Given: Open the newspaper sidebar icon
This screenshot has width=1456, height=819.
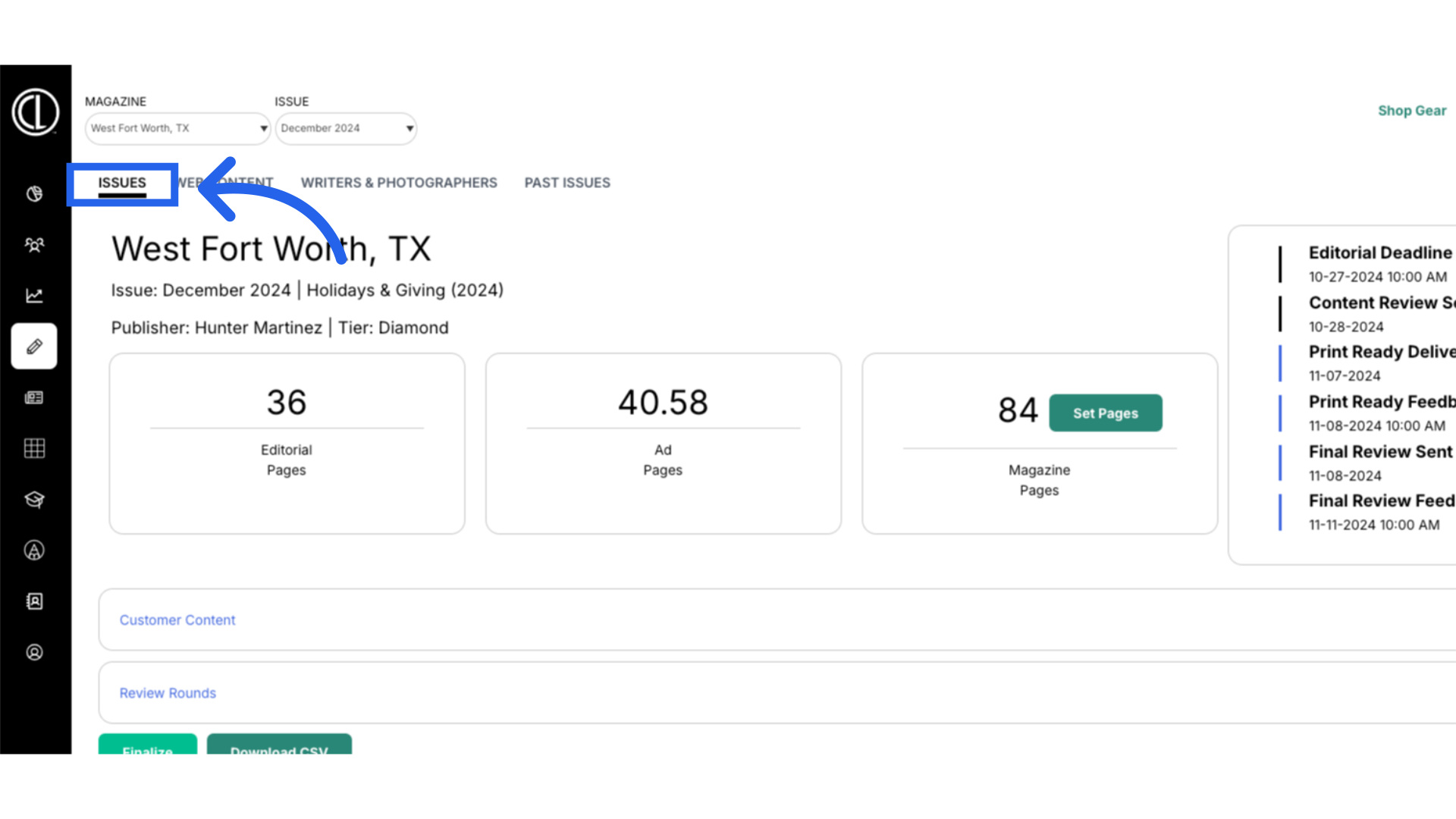Looking at the screenshot, I should pos(34,397).
